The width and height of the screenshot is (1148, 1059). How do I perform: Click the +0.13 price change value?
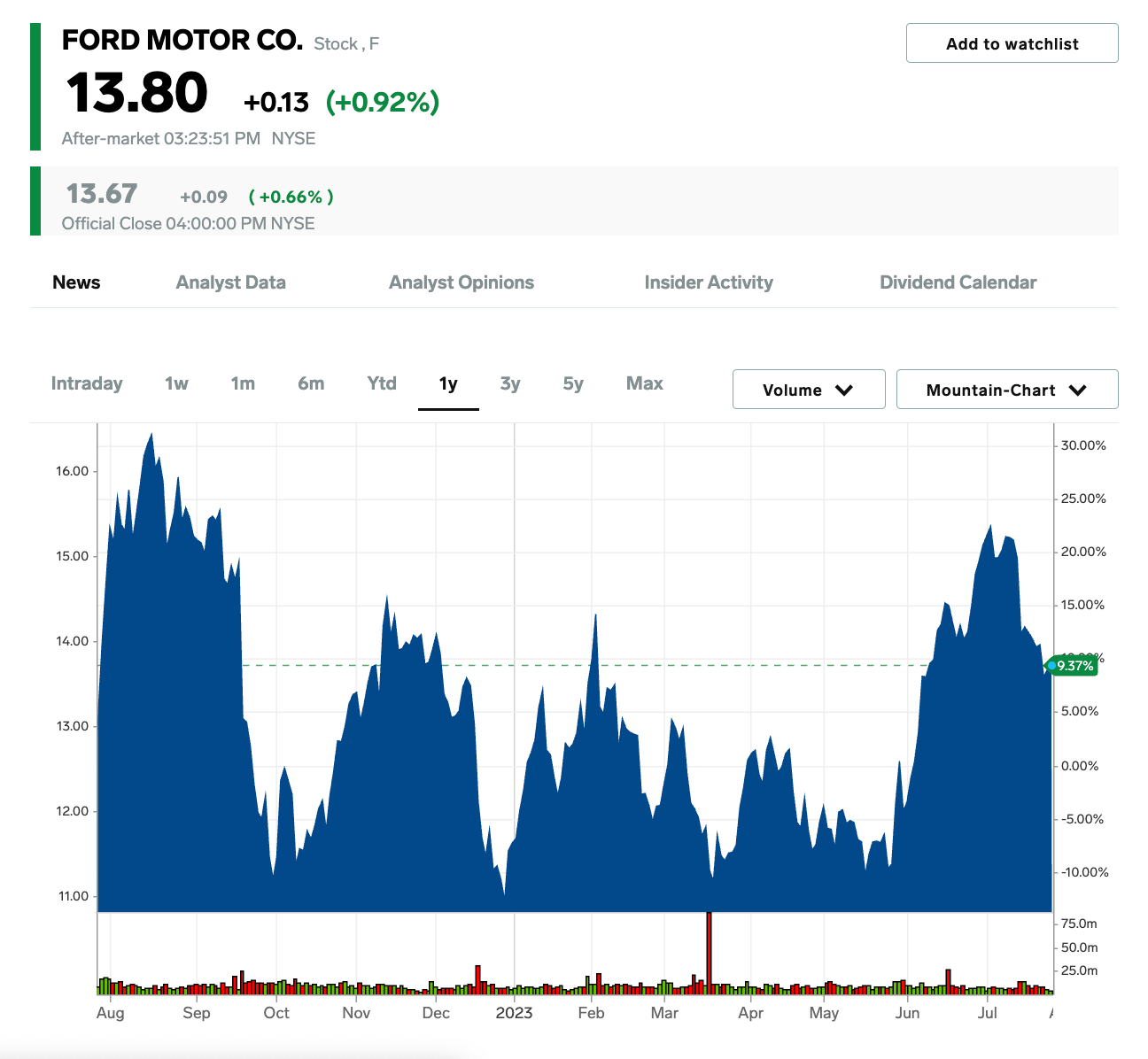coord(276,103)
